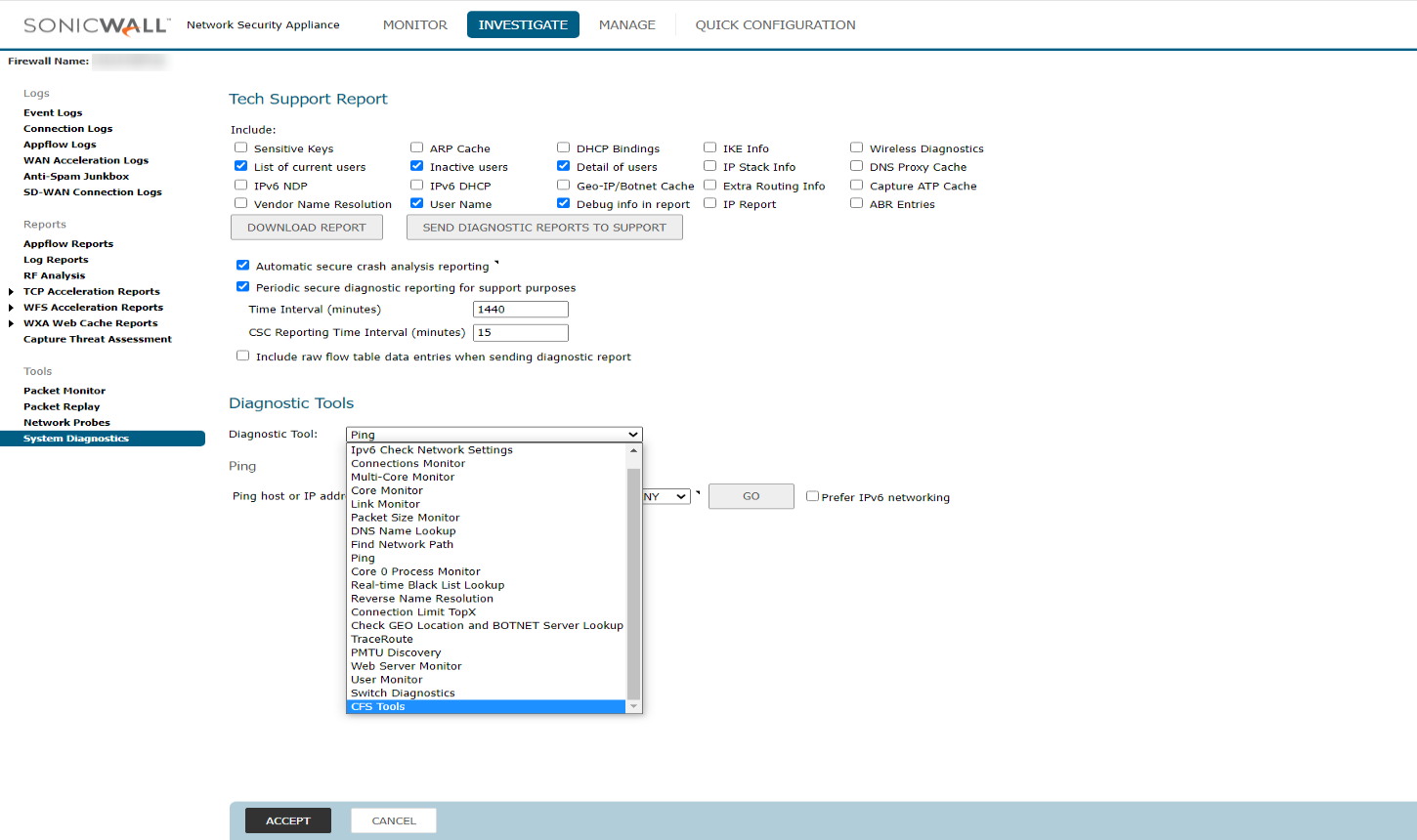This screenshot has height=840, width=1417.
Task: Click the SonicWall logo
Action: [97, 25]
